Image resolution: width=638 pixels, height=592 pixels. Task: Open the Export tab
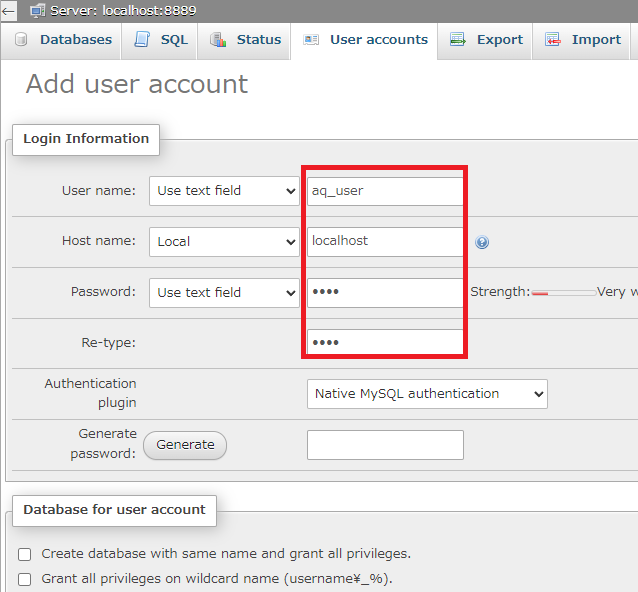coord(484,41)
